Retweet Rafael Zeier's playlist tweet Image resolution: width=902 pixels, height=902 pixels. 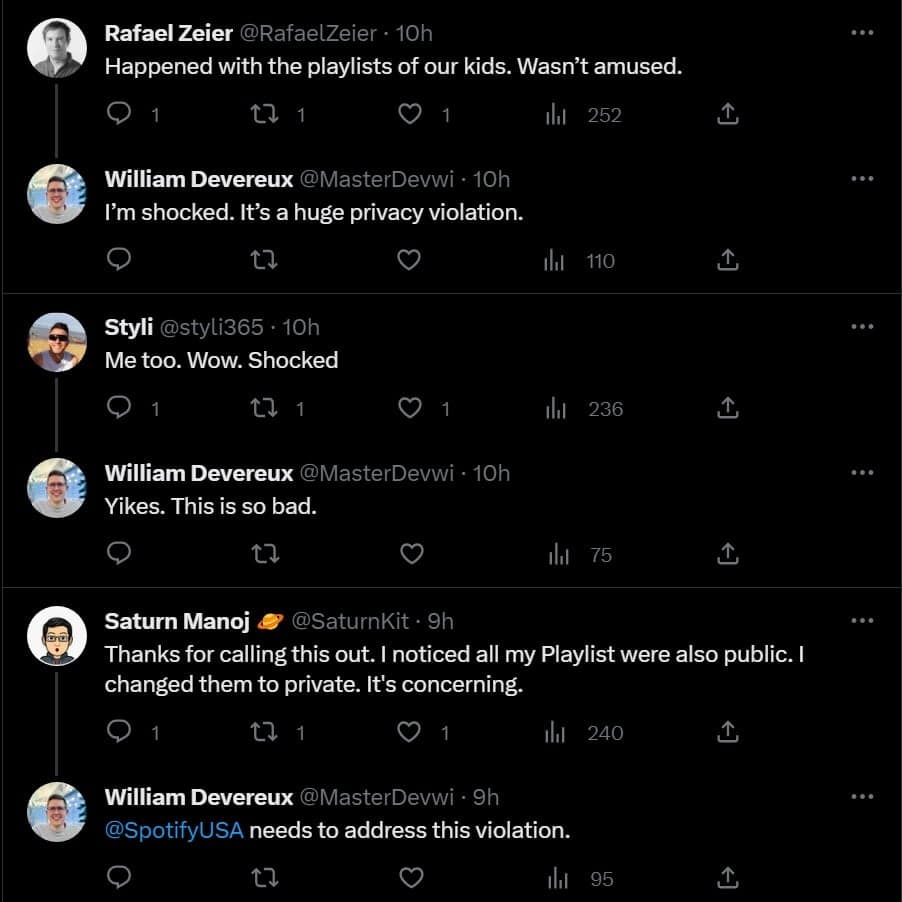pos(265,115)
